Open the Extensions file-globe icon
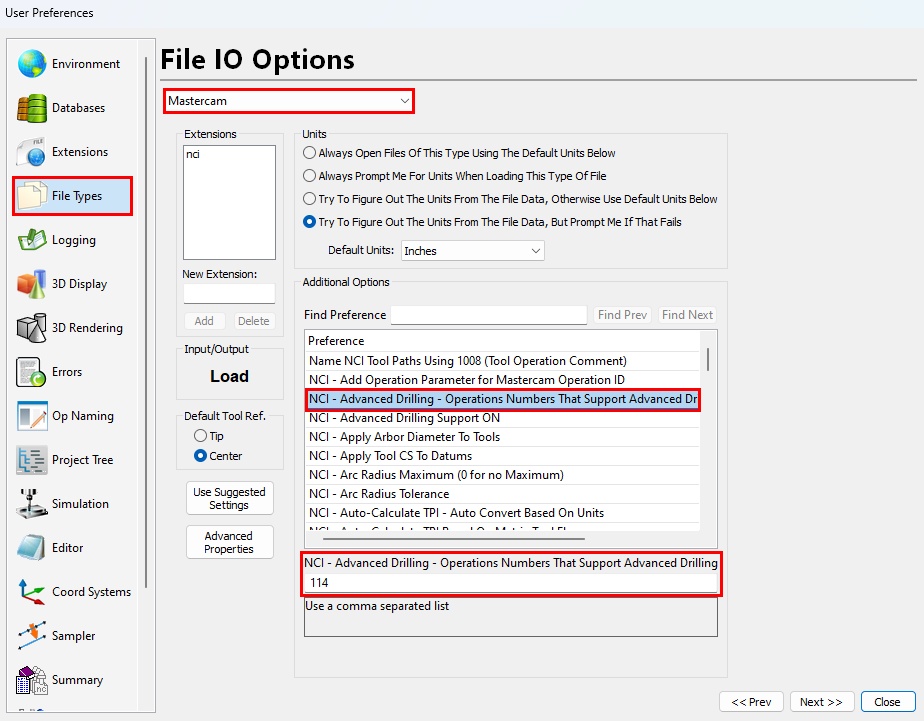This screenshot has height=721, width=924. [32, 152]
